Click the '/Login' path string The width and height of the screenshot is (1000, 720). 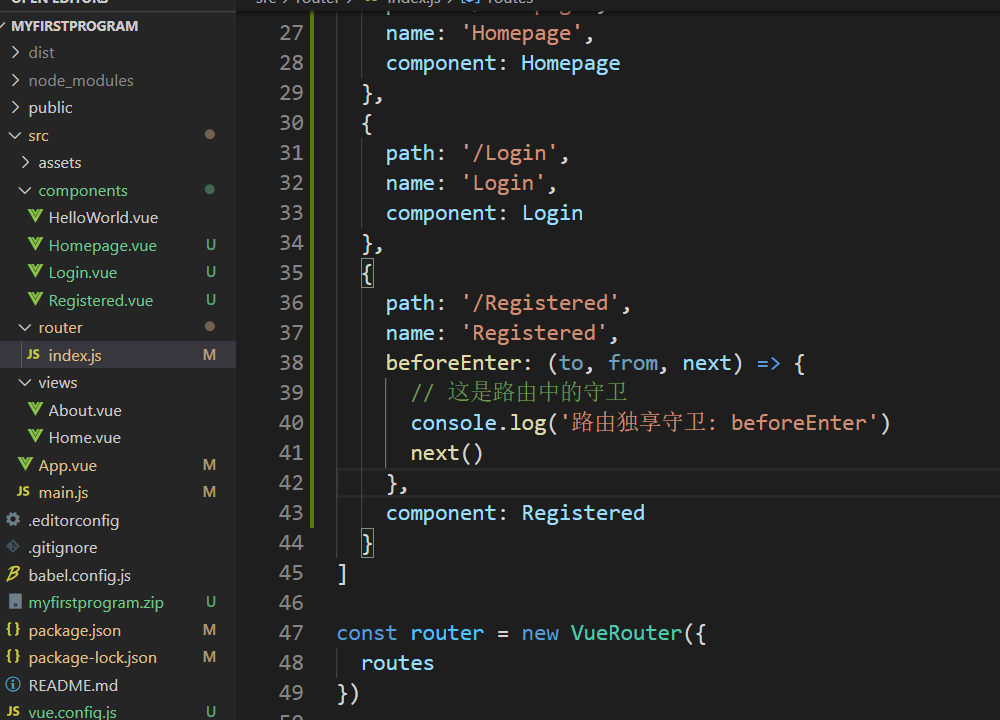coord(509,153)
